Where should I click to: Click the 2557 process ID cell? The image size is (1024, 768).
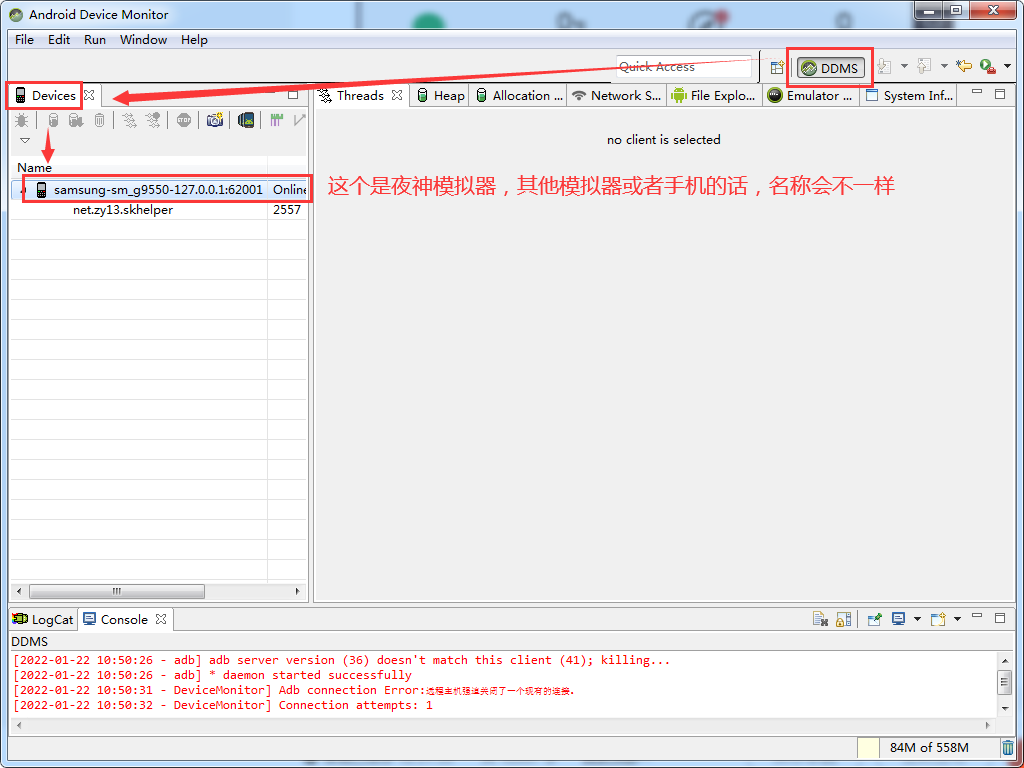click(x=287, y=210)
